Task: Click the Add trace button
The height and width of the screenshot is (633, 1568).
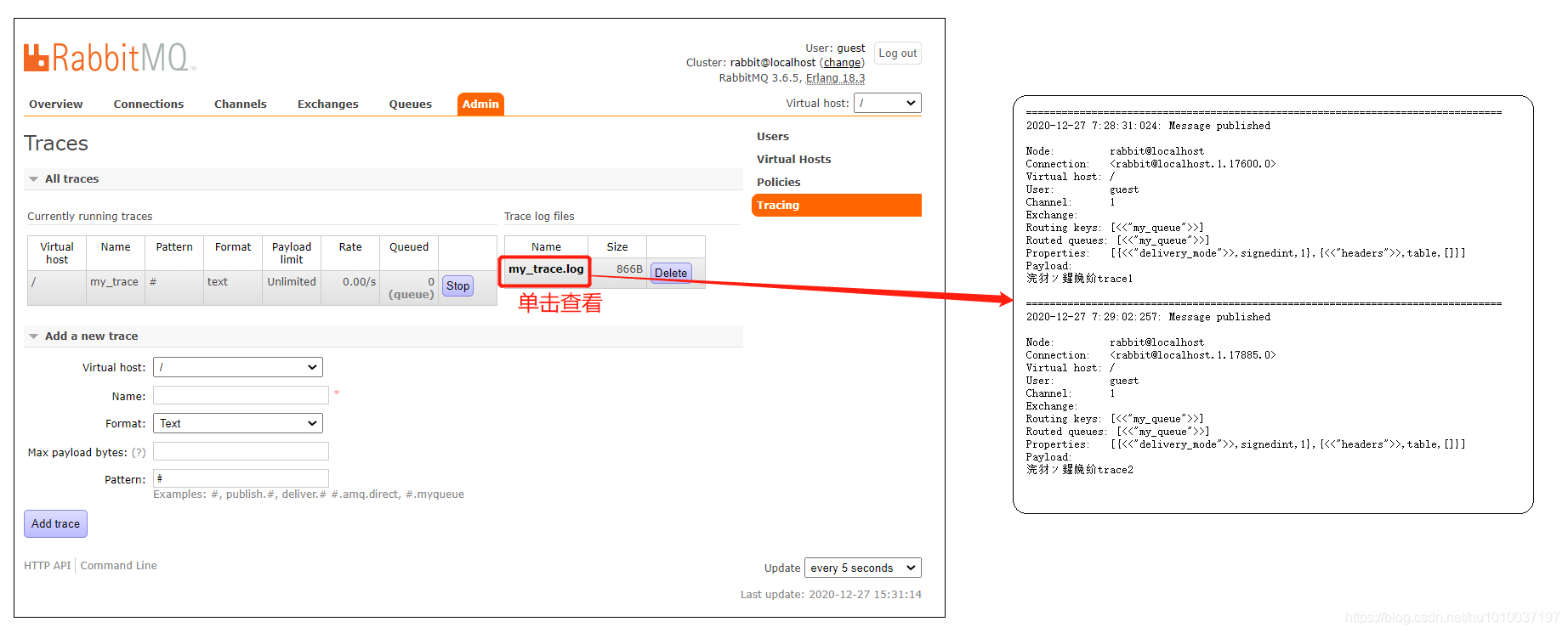Action: point(56,523)
